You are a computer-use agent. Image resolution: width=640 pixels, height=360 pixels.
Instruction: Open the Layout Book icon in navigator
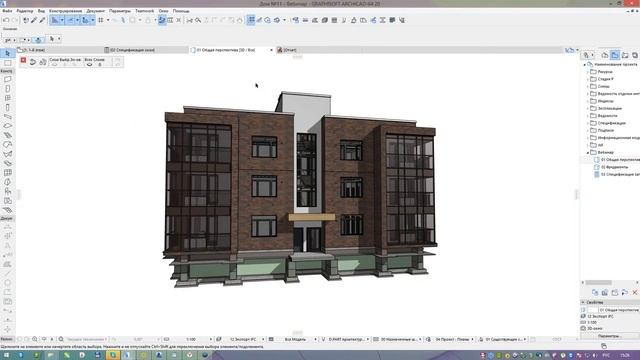(625, 55)
